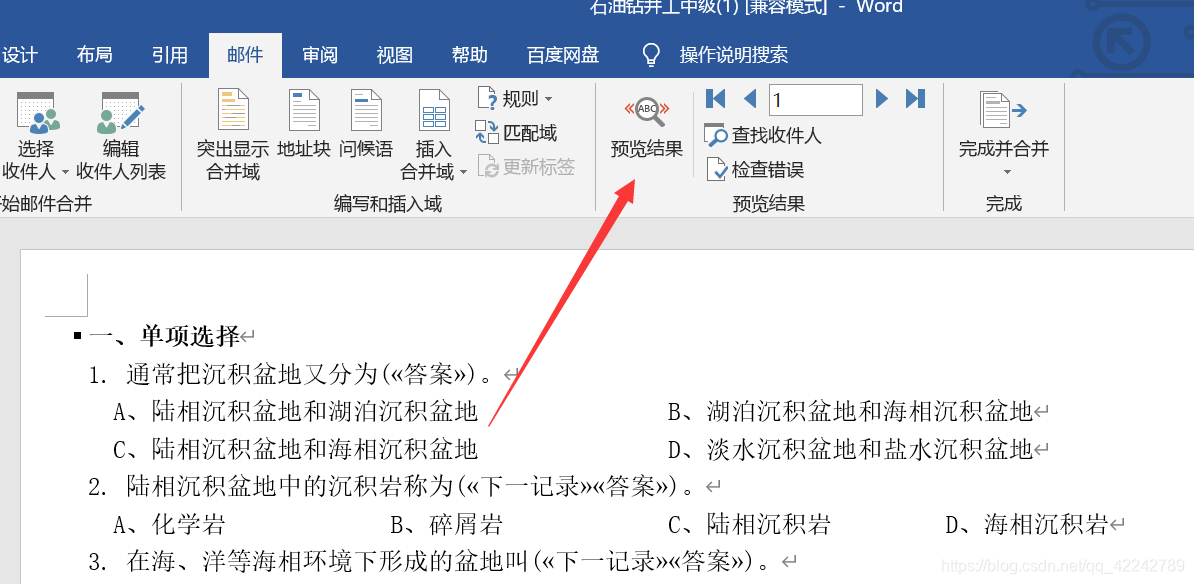Switch to the 视图 tab
The width and height of the screenshot is (1194, 584).
pyautogui.click(x=394, y=55)
